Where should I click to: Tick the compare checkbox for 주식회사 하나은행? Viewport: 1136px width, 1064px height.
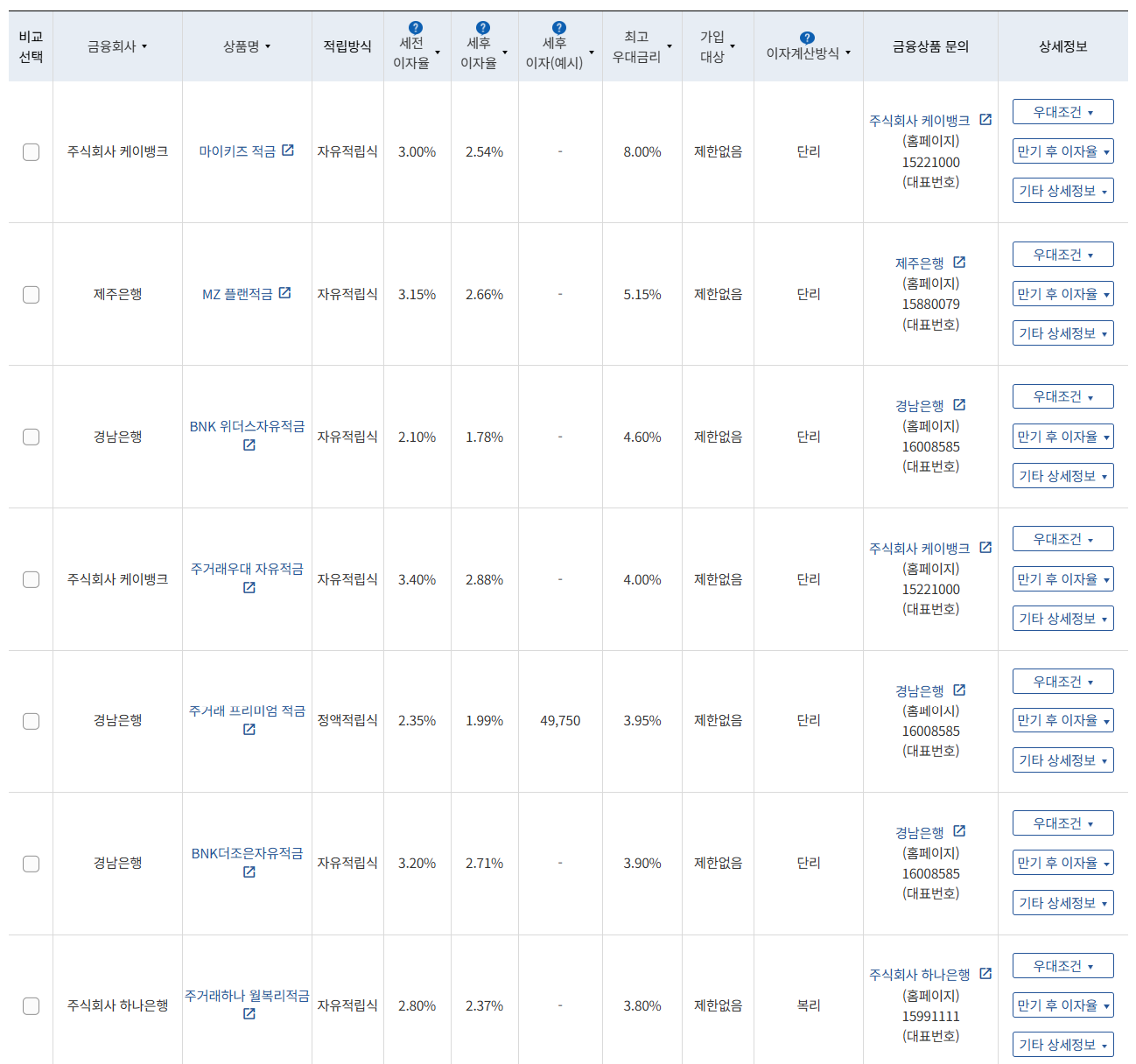point(32,1006)
